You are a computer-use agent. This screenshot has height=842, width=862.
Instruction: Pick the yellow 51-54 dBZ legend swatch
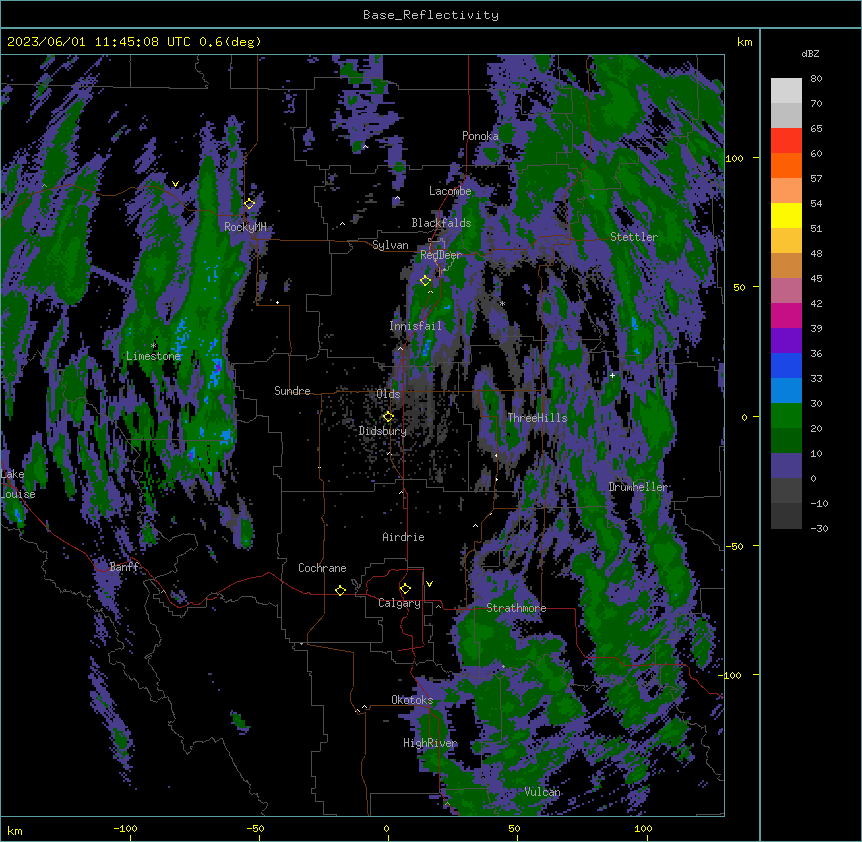(x=786, y=215)
